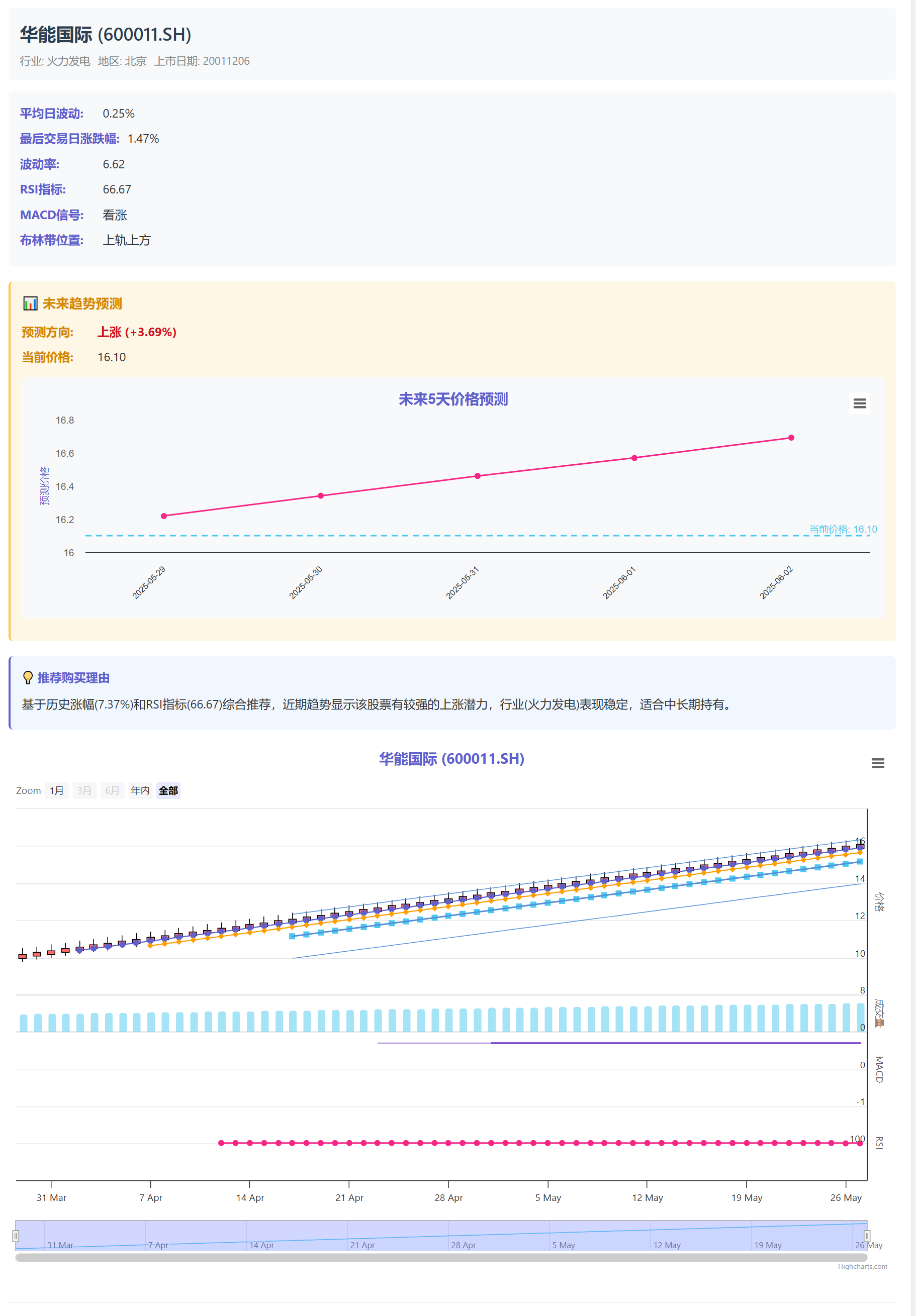
Task: Click the RSI指标 value 66.67
Action: pyautogui.click(x=117, y=189)
